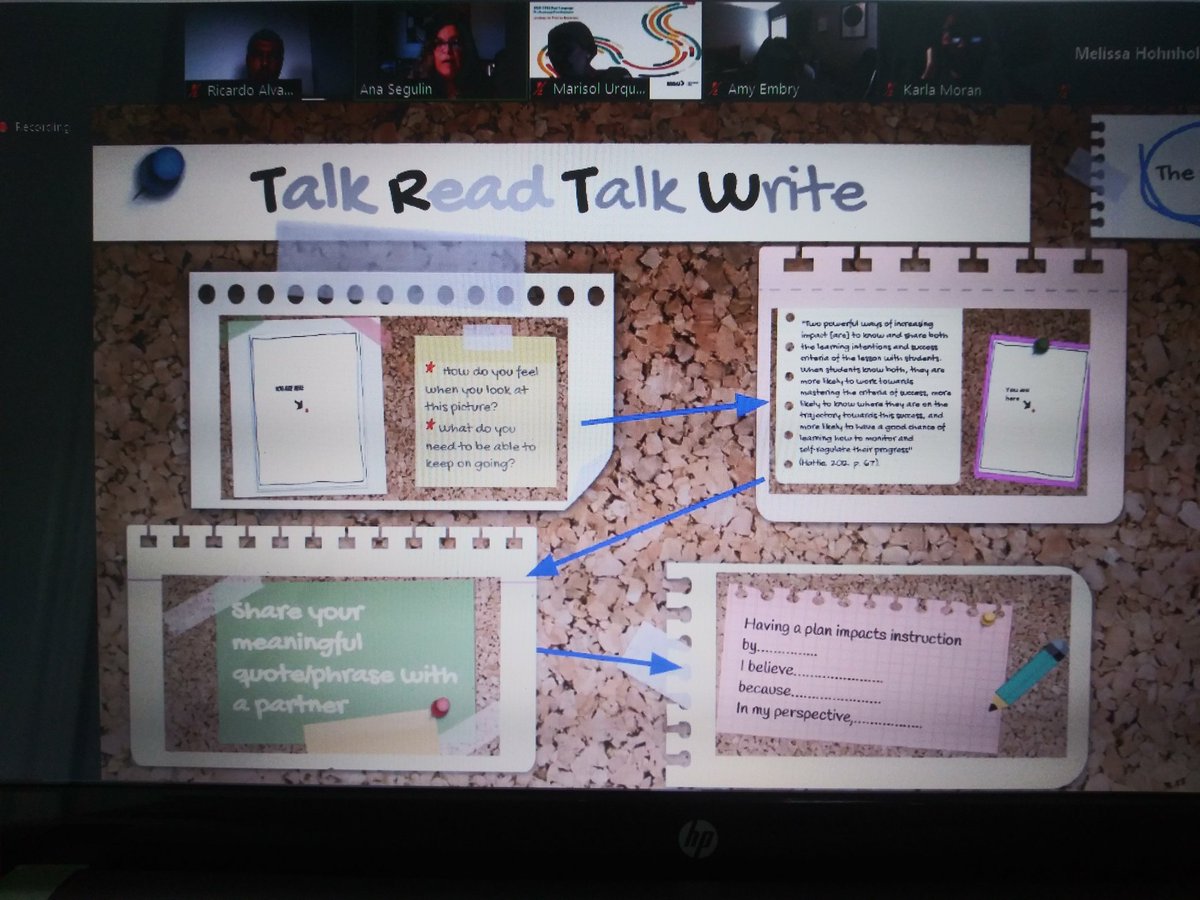Open the purple-framed You are here picture
Screen dimensions: 1200x900
pyautogui.click(x=1032, y=409)
